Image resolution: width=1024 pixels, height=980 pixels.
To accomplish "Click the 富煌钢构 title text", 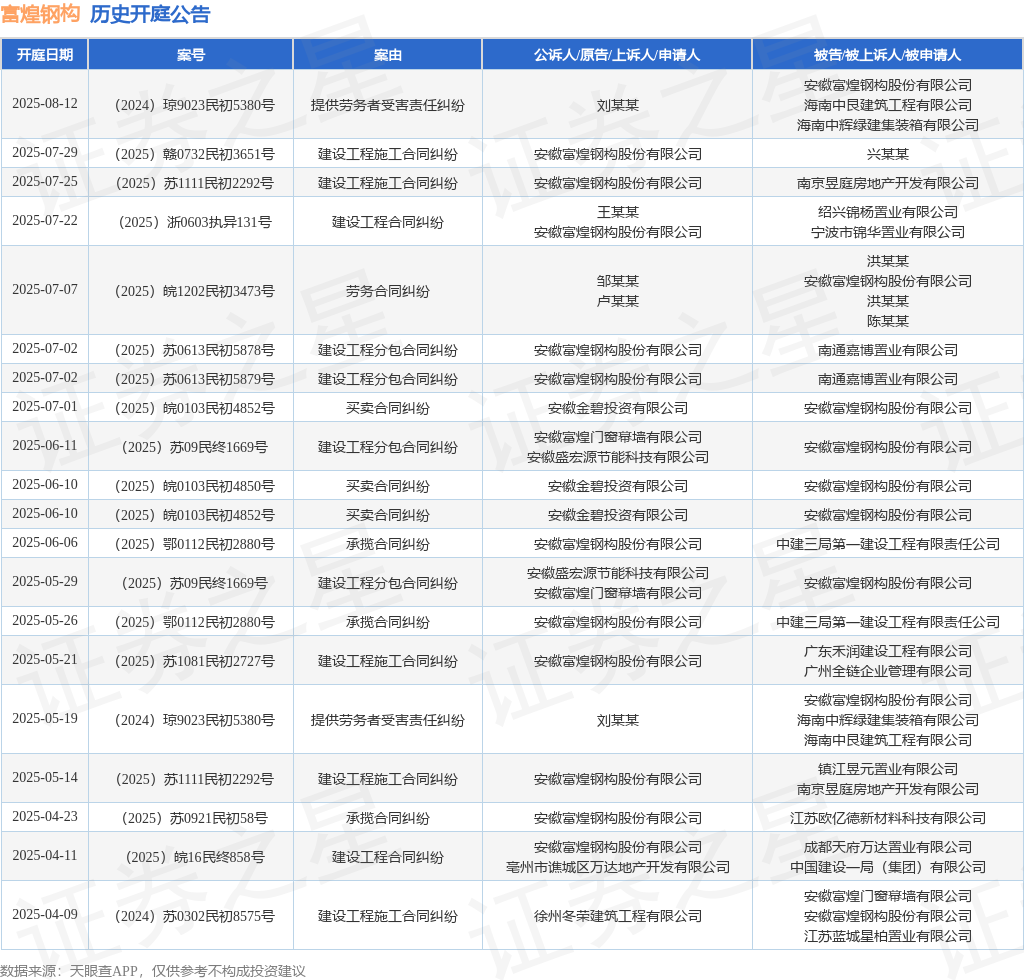I will point(40,14).
